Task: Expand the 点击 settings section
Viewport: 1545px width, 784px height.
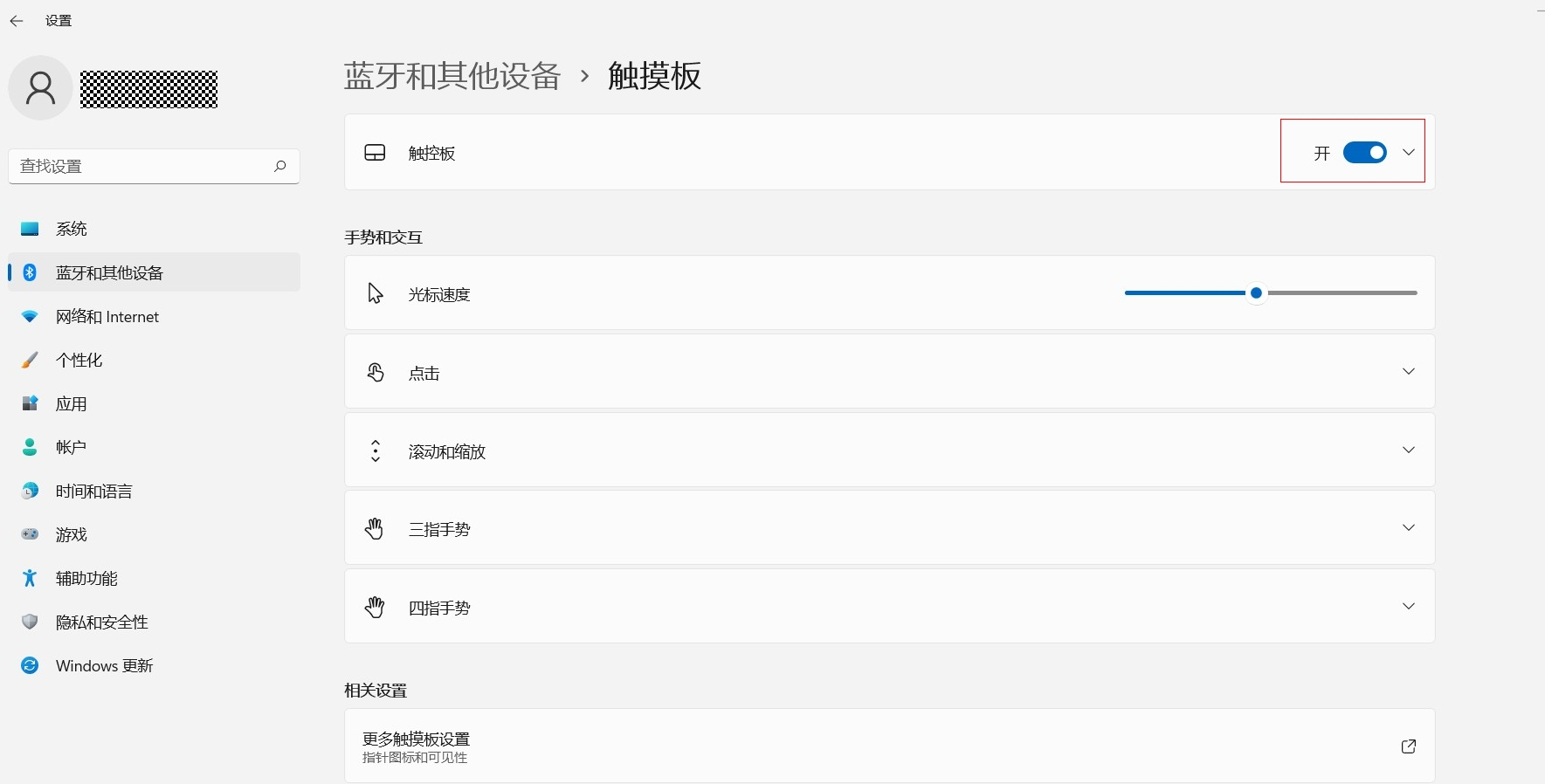Action: [x=1408, y=372]
